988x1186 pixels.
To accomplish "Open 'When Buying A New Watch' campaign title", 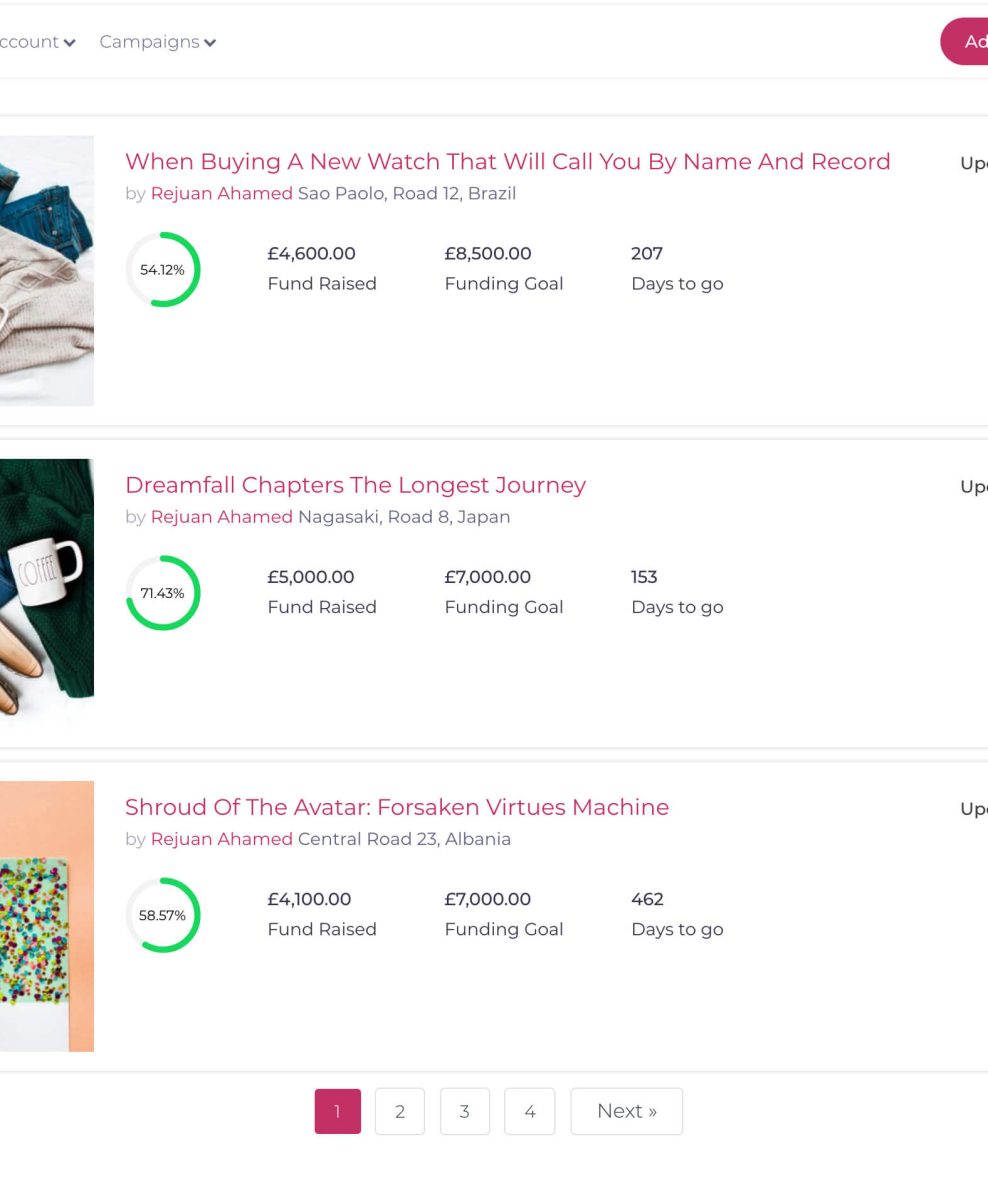I will tap(508, 161).
